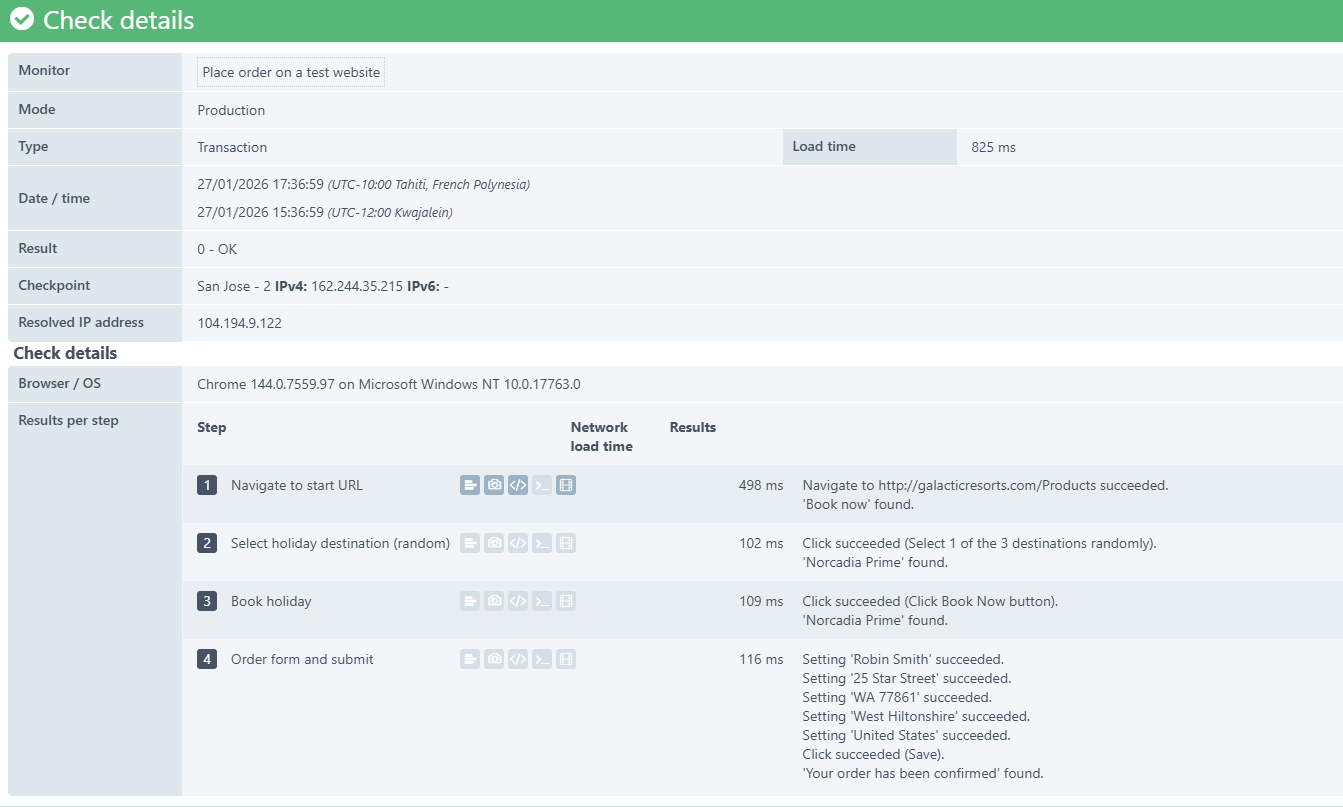Screen dimensions: 1343x807
Task: Play the filmstrip for Navigate to start URL
Action: tap(566, 484)
